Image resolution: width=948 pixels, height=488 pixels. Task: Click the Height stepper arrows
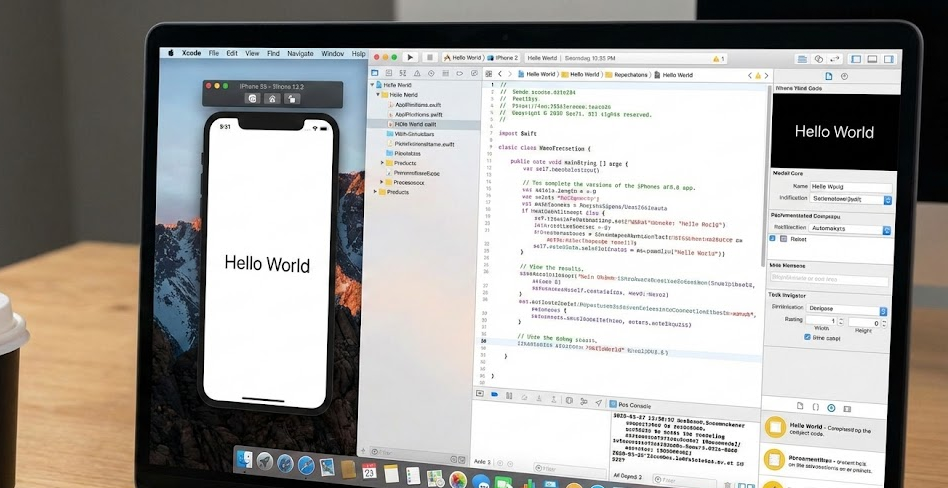883,323
